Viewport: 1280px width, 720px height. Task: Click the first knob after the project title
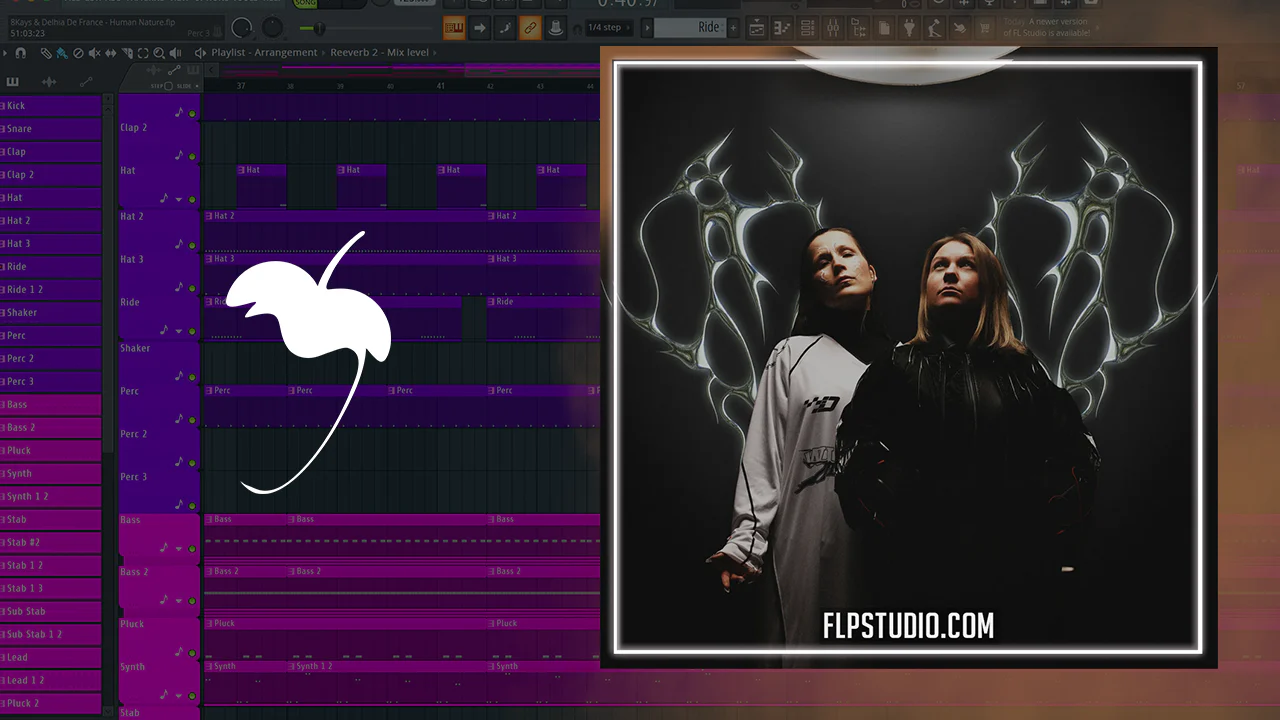coord(243,27)
